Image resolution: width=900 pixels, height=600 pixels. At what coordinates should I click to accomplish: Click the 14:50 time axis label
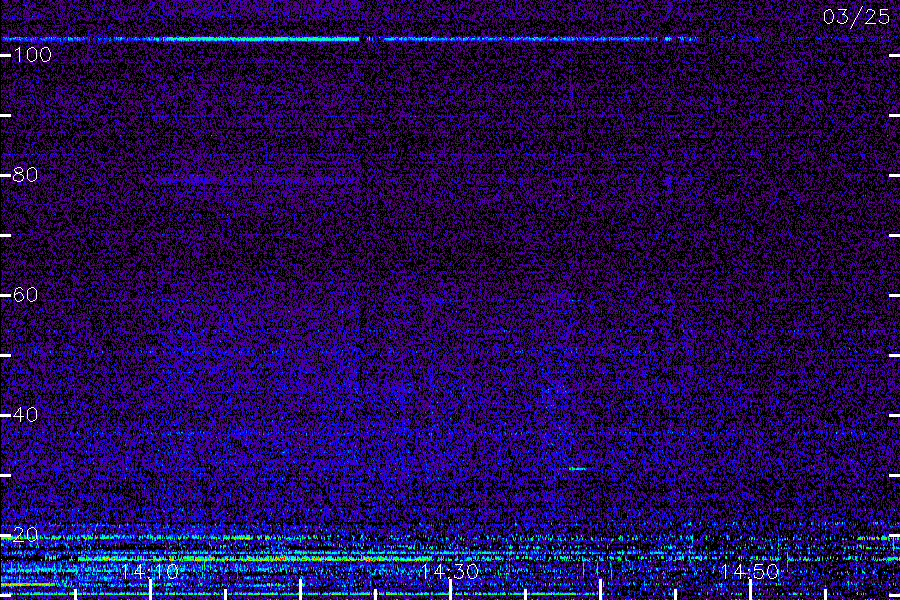coord(750,571)
